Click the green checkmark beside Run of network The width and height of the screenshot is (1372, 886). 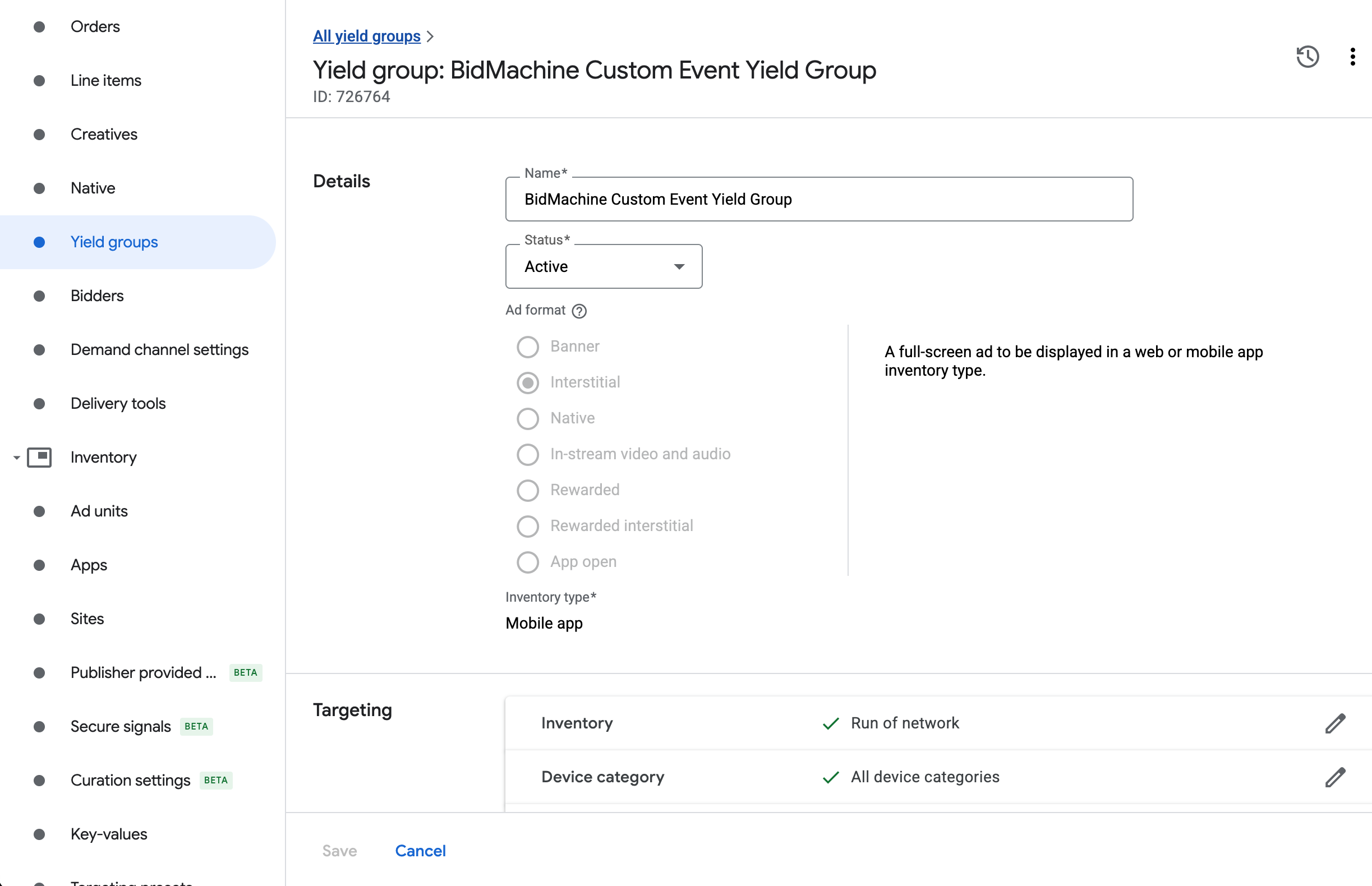(x=831, y=723)
